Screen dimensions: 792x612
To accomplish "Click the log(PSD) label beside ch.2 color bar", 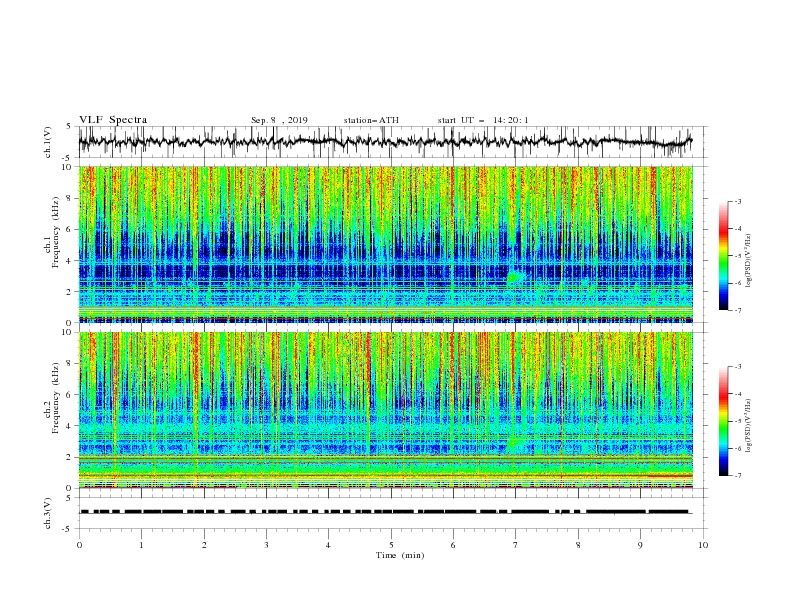I will pyautogui.click(x=748, y=426).
